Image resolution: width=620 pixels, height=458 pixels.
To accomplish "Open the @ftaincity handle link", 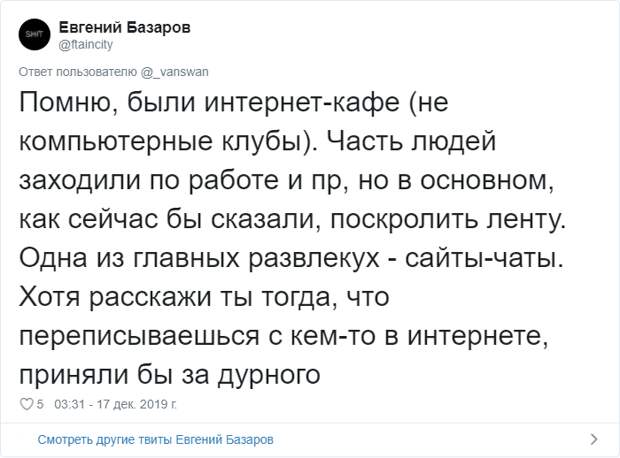I will click(x=86, y=44).
